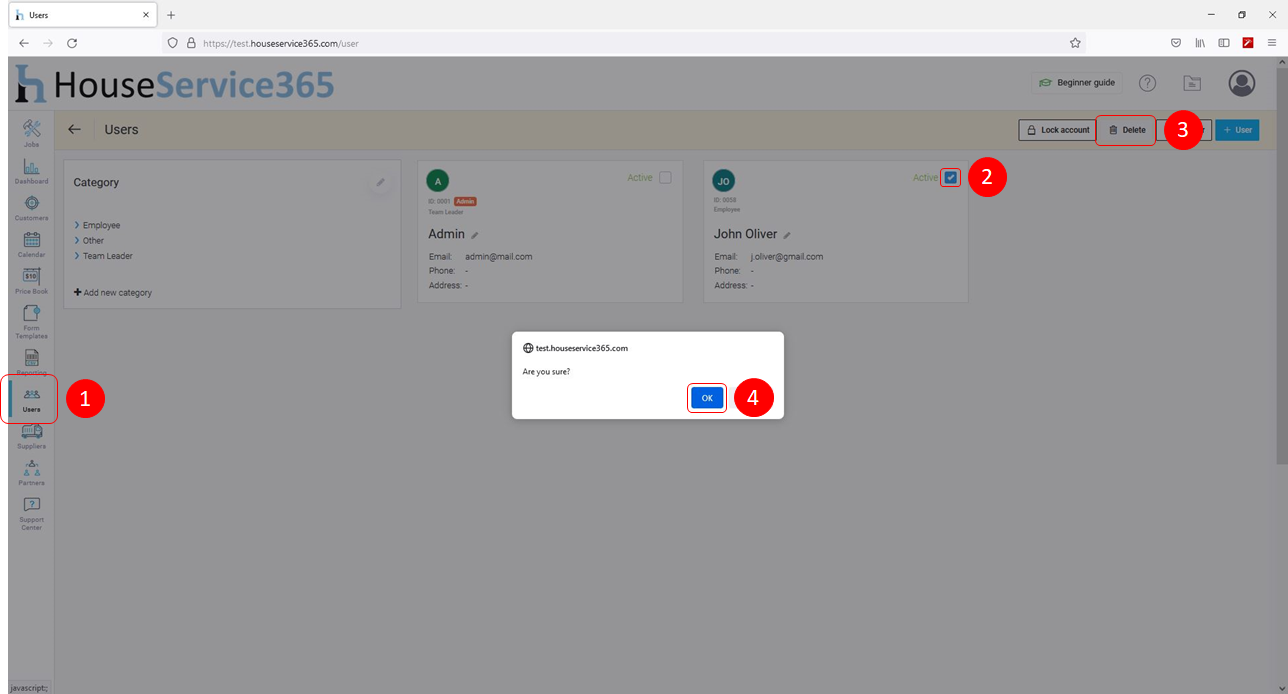
Task: Click the Lock account button
Action: [x=1057, y=130]
